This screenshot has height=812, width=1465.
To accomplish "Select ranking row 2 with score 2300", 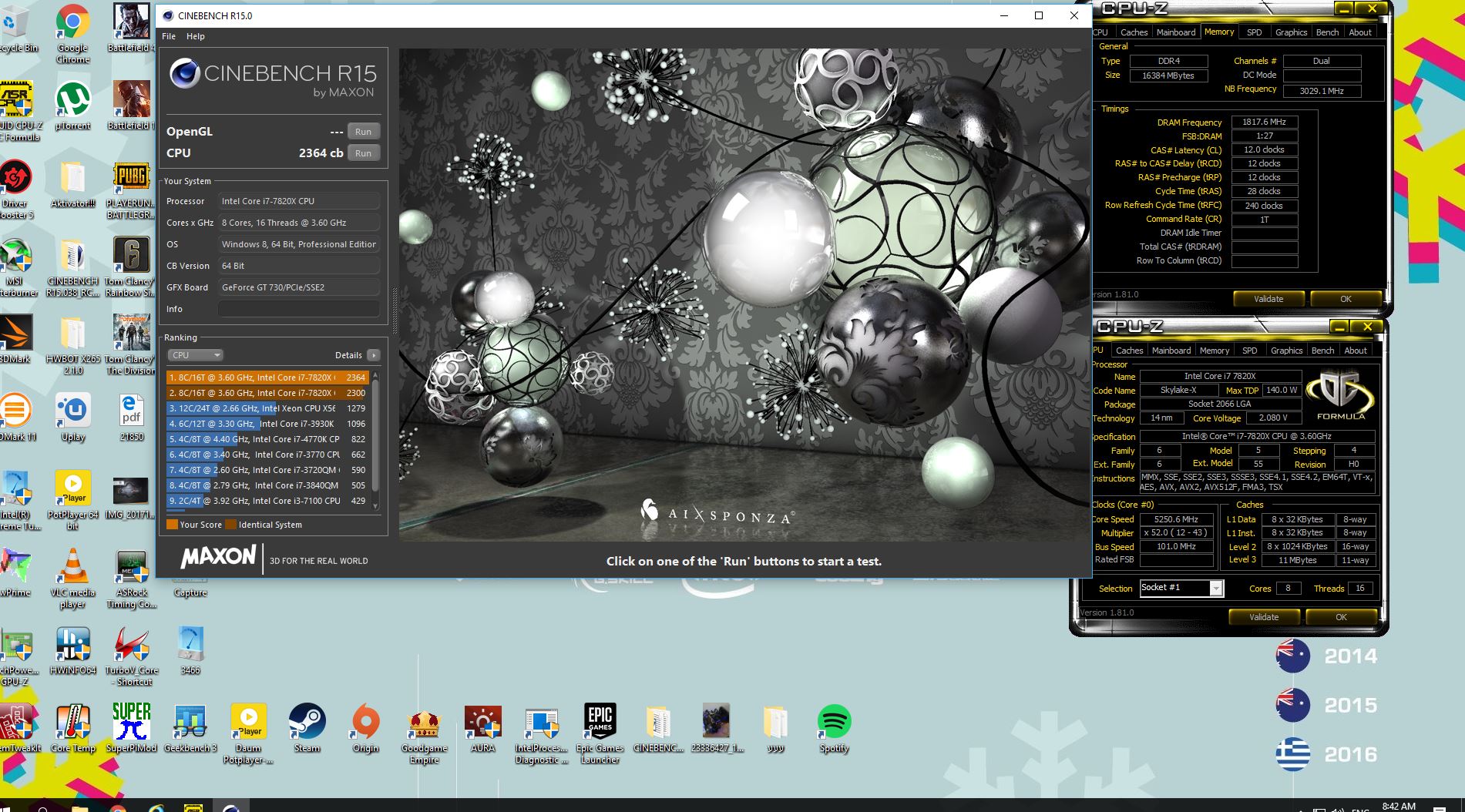I will pyautogui.click(x=267, y=393).
